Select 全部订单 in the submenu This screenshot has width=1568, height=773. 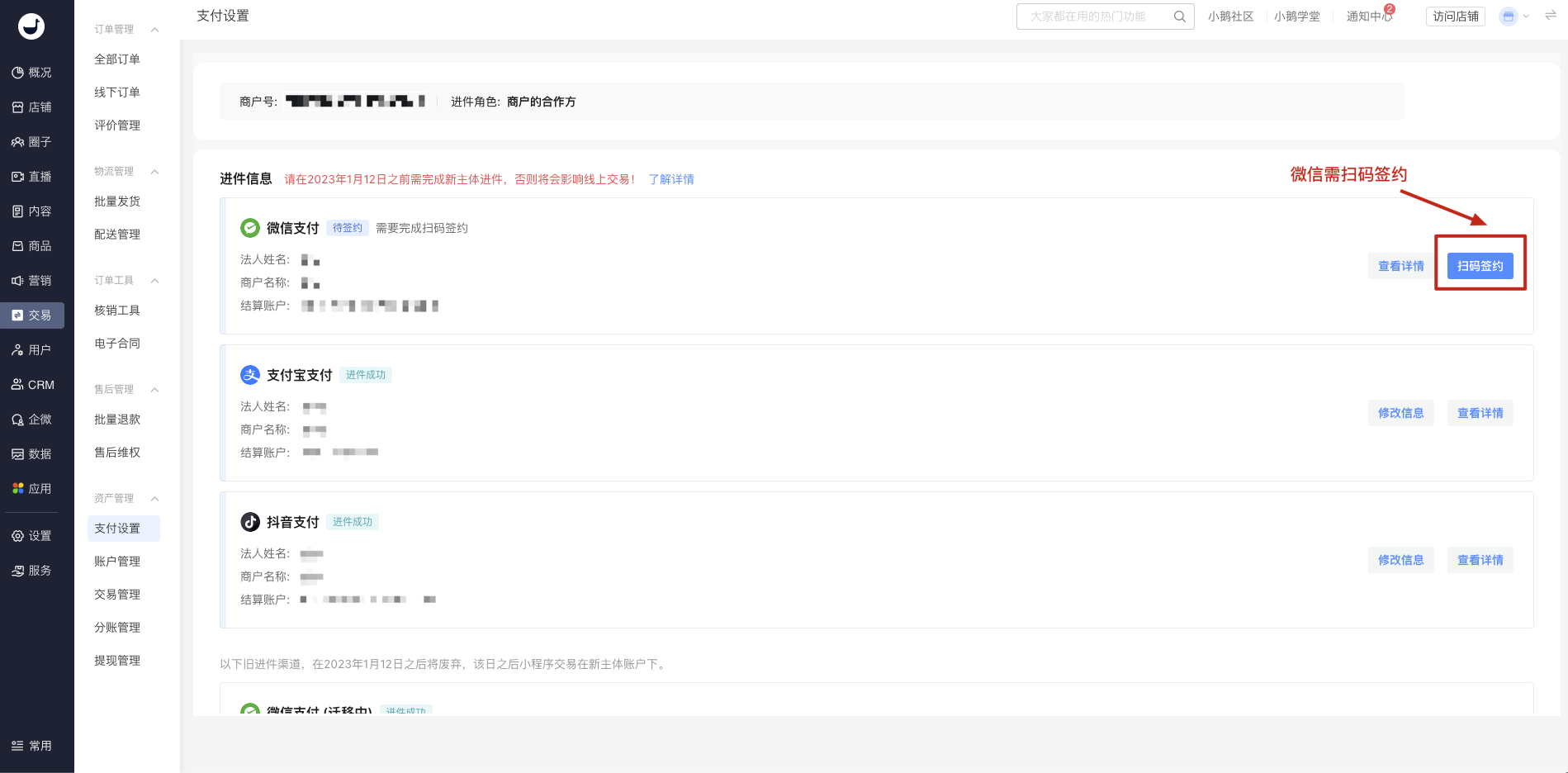pos(117,59)
